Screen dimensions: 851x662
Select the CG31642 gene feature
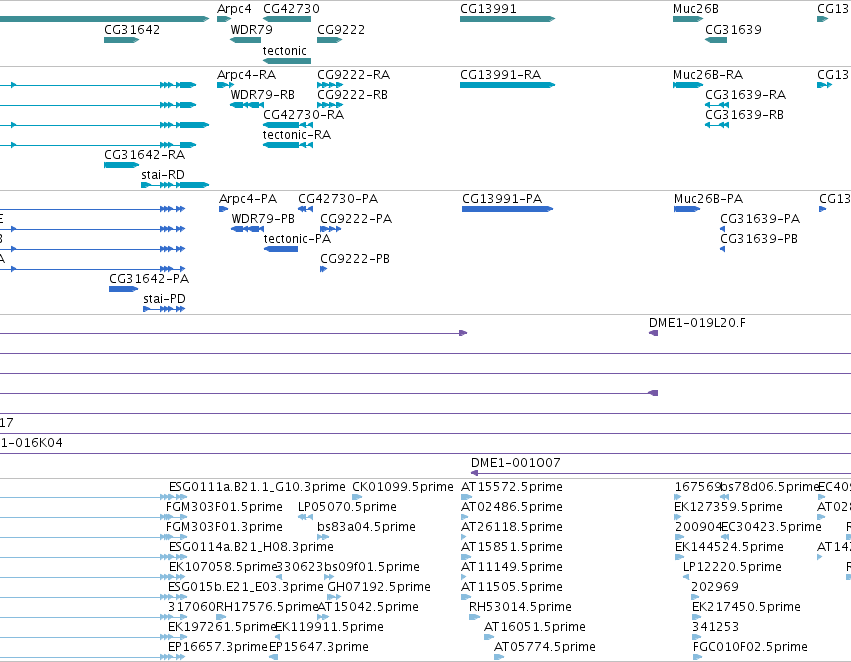[x=122, y=40]
